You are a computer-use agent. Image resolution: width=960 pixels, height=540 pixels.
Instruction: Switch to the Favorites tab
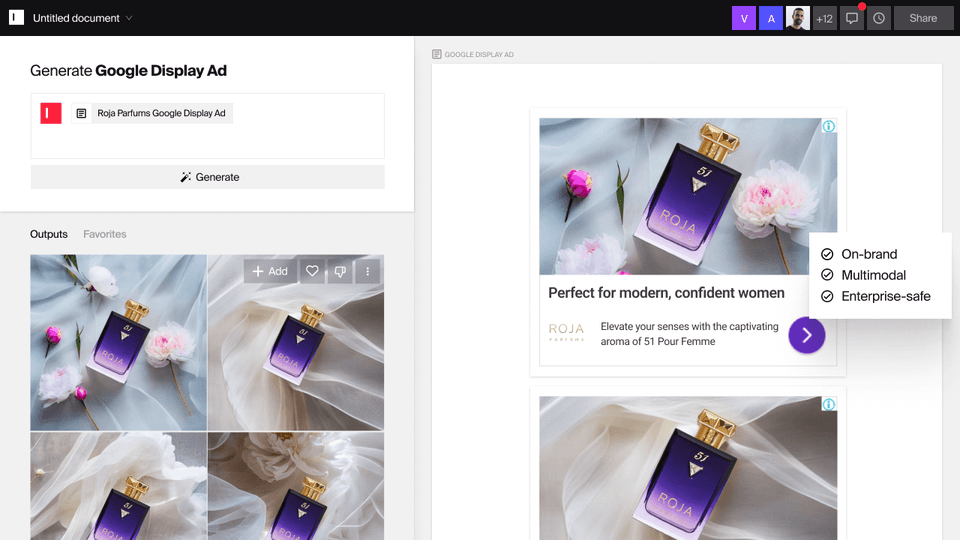click(105, 234)
